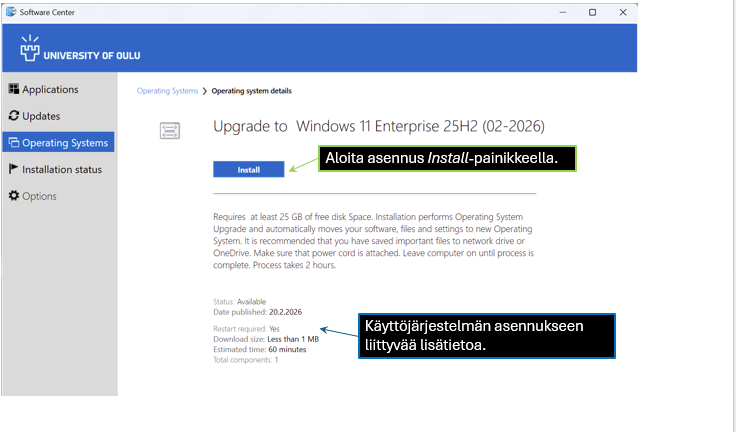Click the Status: Available text
736x432 pixels.
239,301
